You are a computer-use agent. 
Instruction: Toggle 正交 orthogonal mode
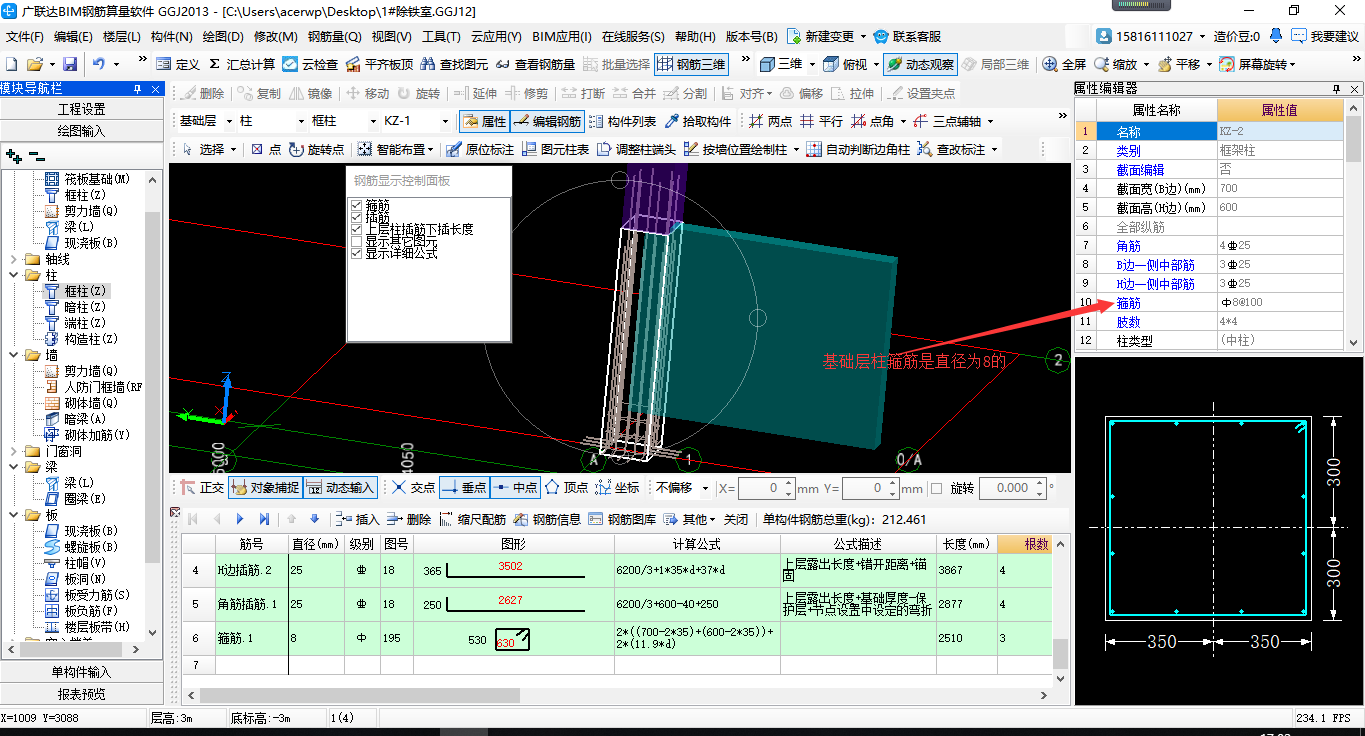tap(202, 488)
